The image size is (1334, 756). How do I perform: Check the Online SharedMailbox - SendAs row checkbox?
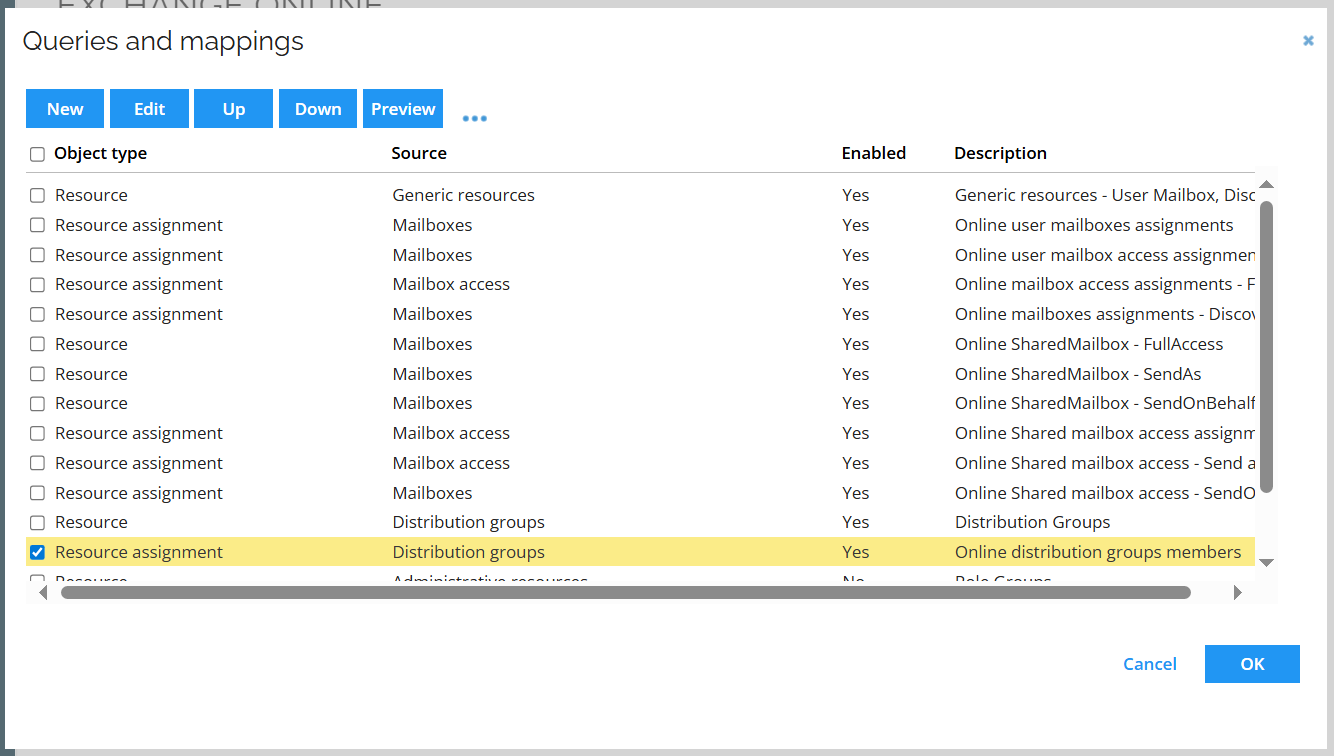click(x=37, y=374)
